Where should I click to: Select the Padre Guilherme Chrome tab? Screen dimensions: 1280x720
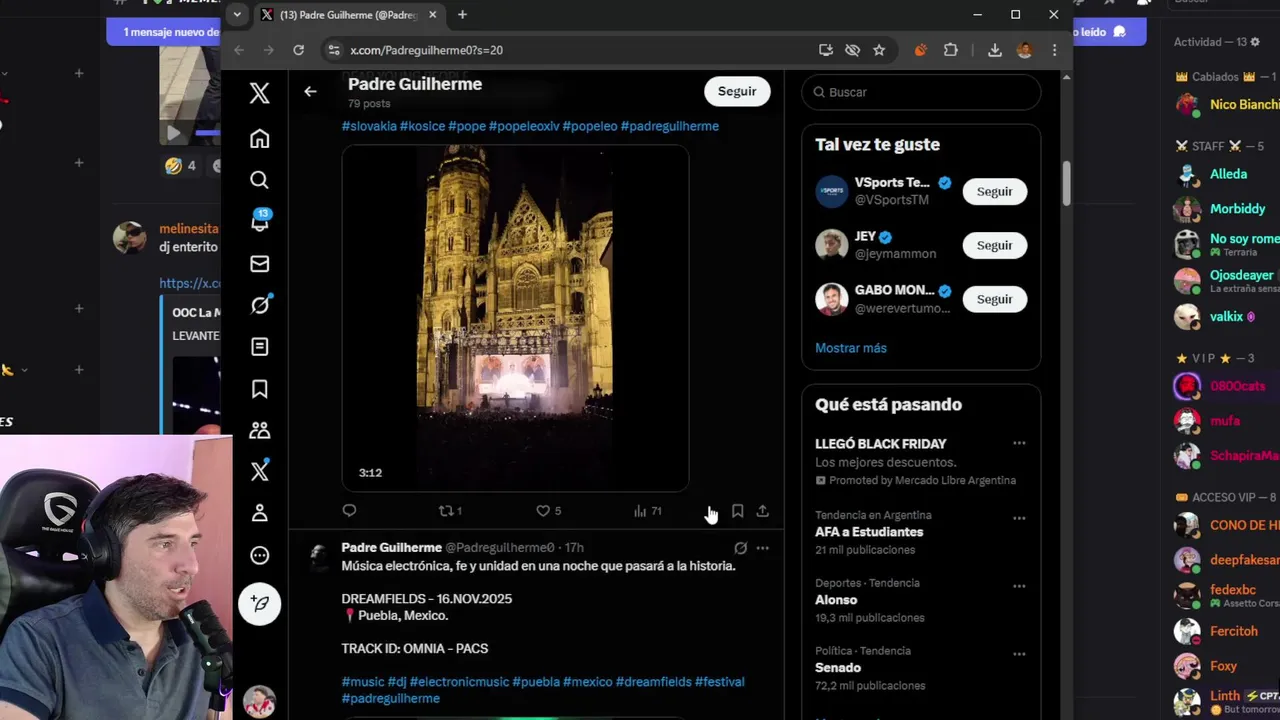tap(347, 15)
